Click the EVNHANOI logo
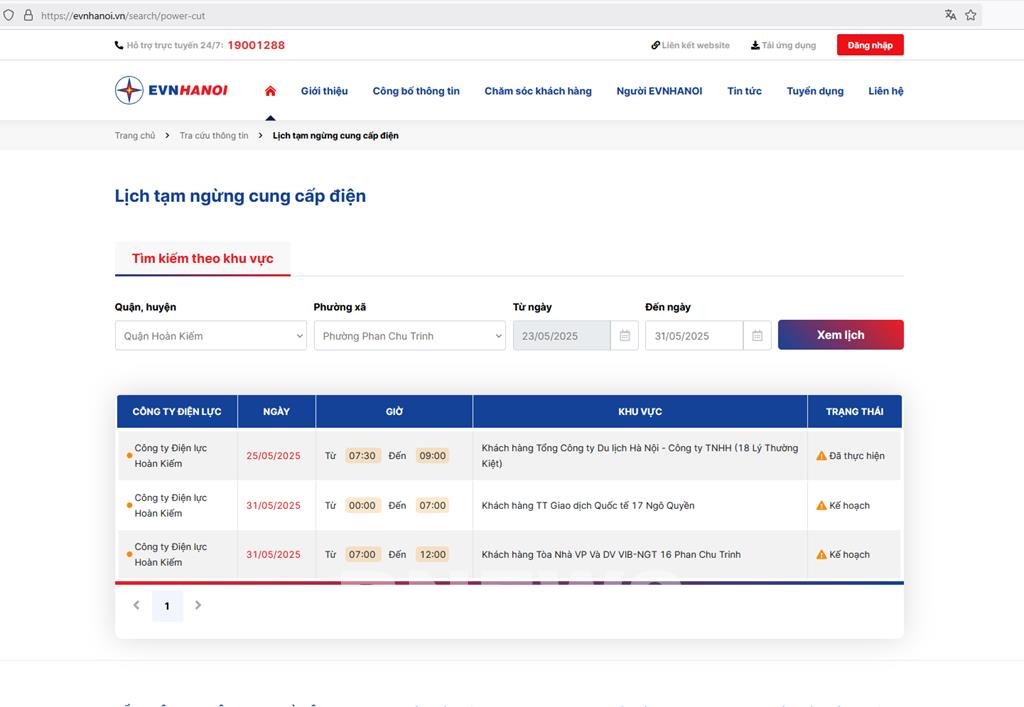Screen dimensions: 1024x707 (171, 90)
